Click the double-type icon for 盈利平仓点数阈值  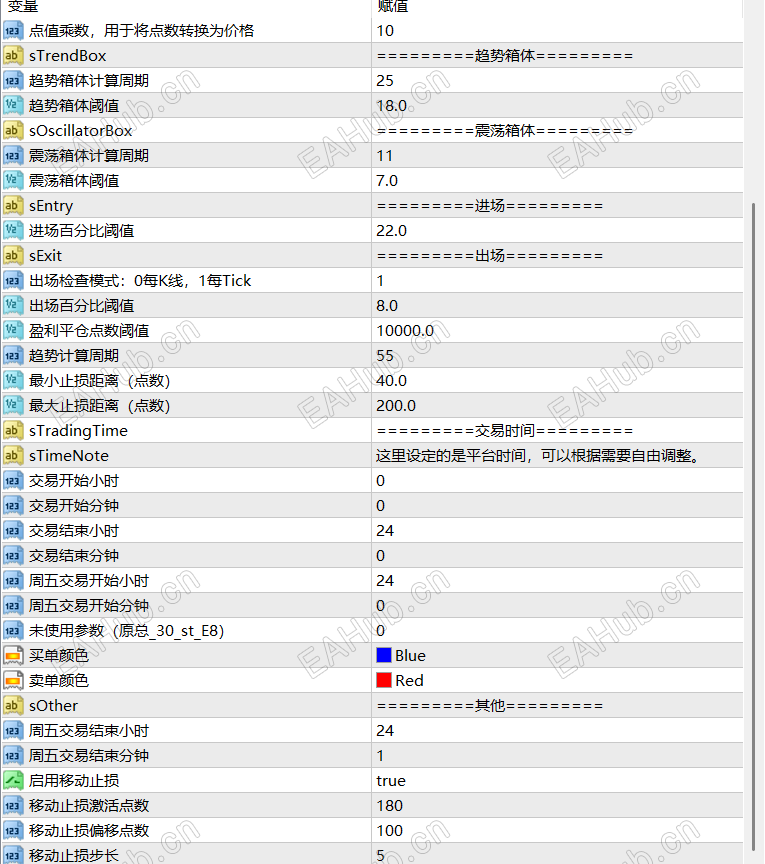(13, 330)
